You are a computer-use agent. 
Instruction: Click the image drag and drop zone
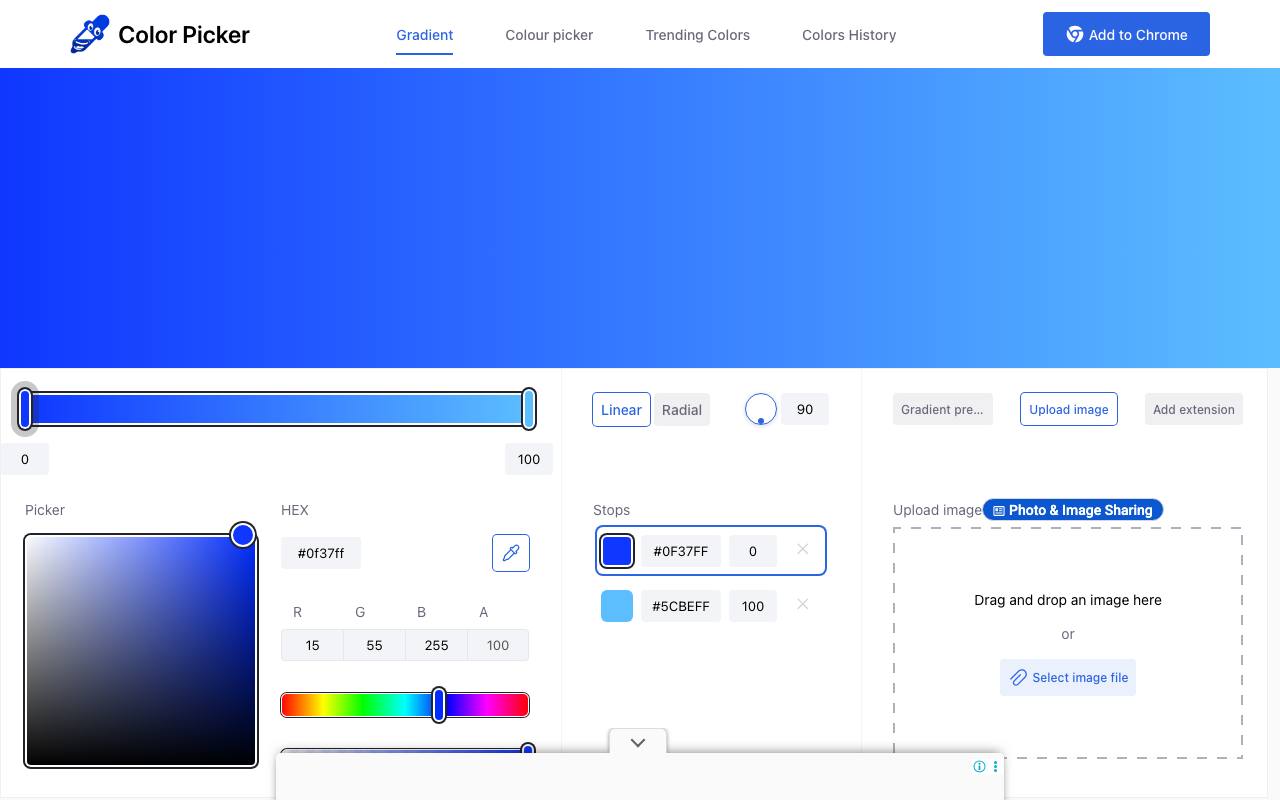1068,642
